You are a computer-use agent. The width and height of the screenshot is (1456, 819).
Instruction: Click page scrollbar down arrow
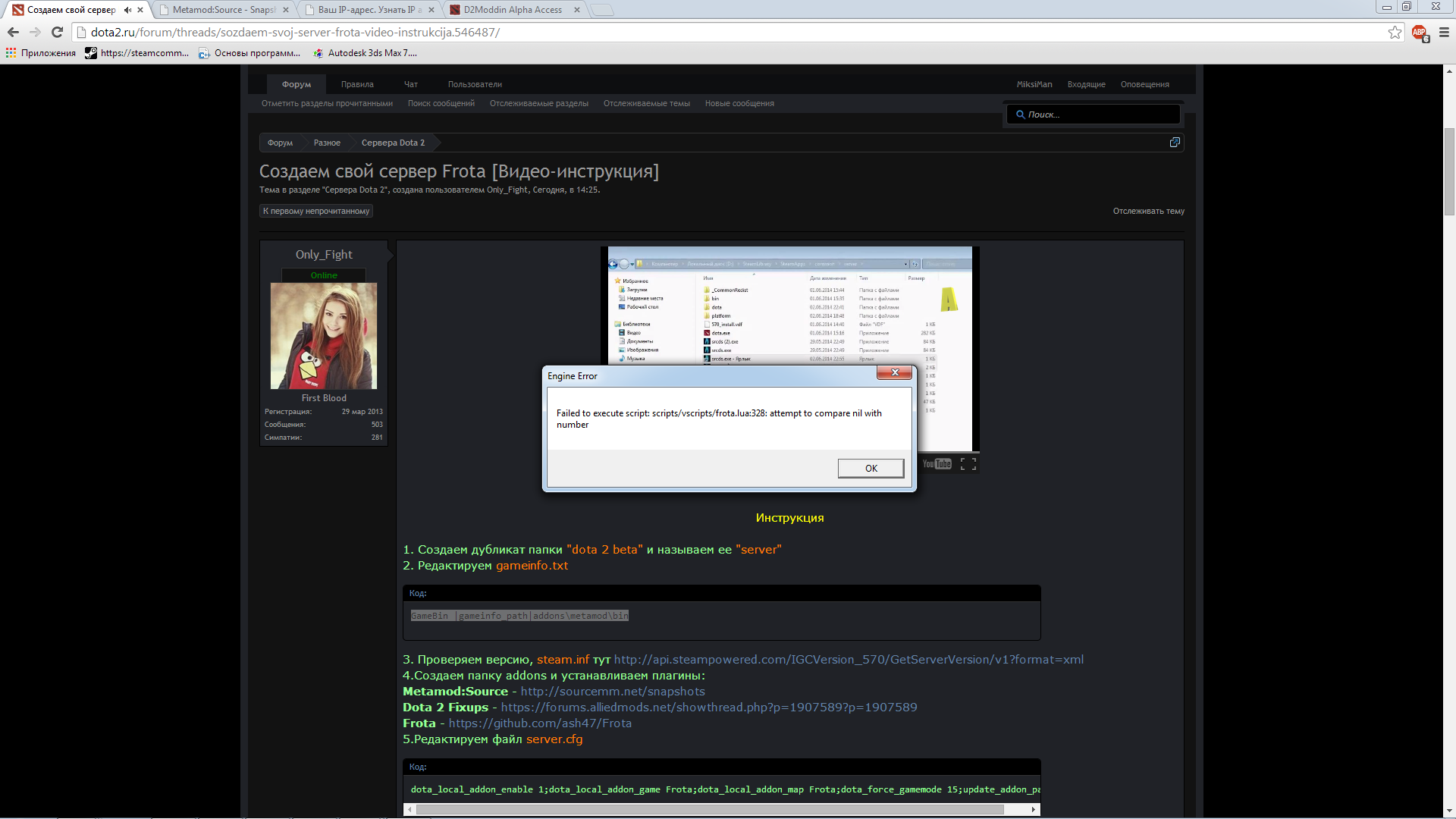coord(1449,811)
